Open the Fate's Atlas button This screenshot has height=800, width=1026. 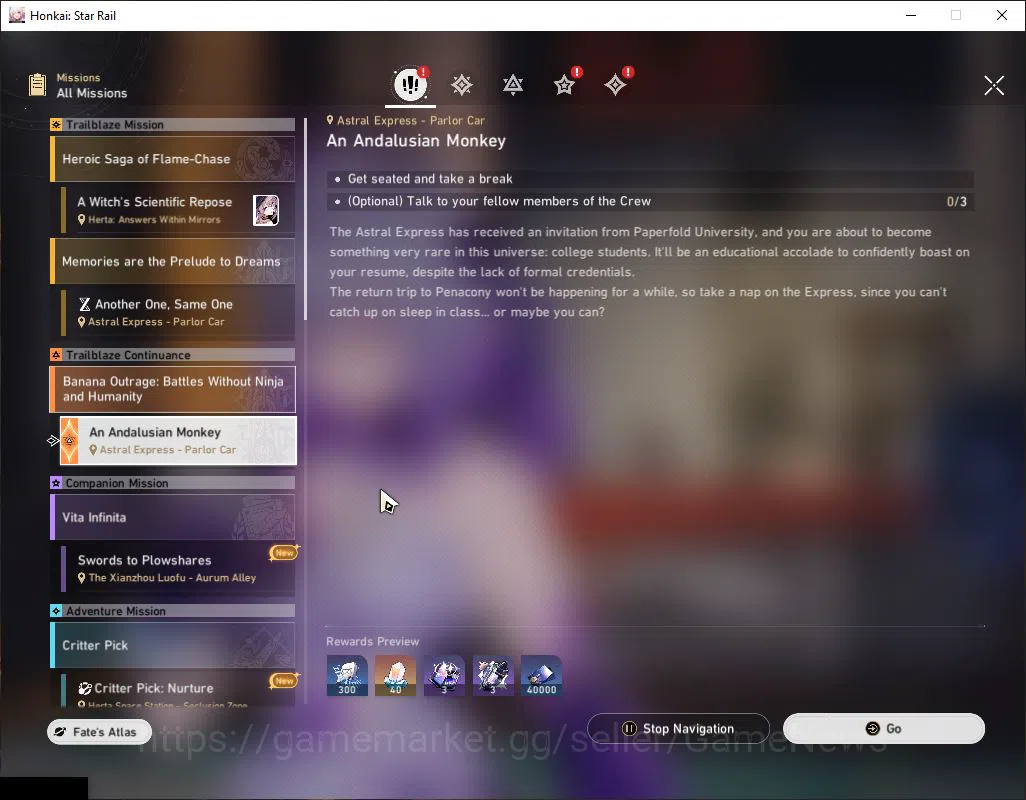(99, 732)
